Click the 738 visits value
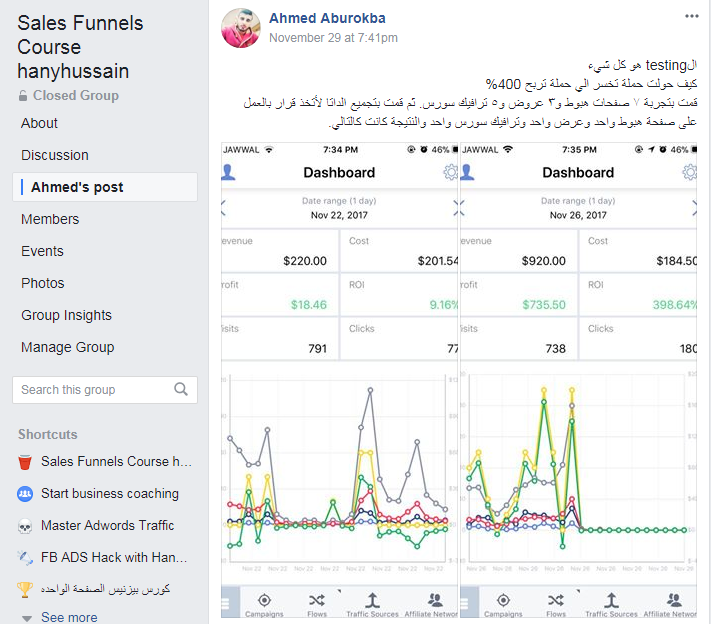 pyautogui.click(x=555, y=349)
